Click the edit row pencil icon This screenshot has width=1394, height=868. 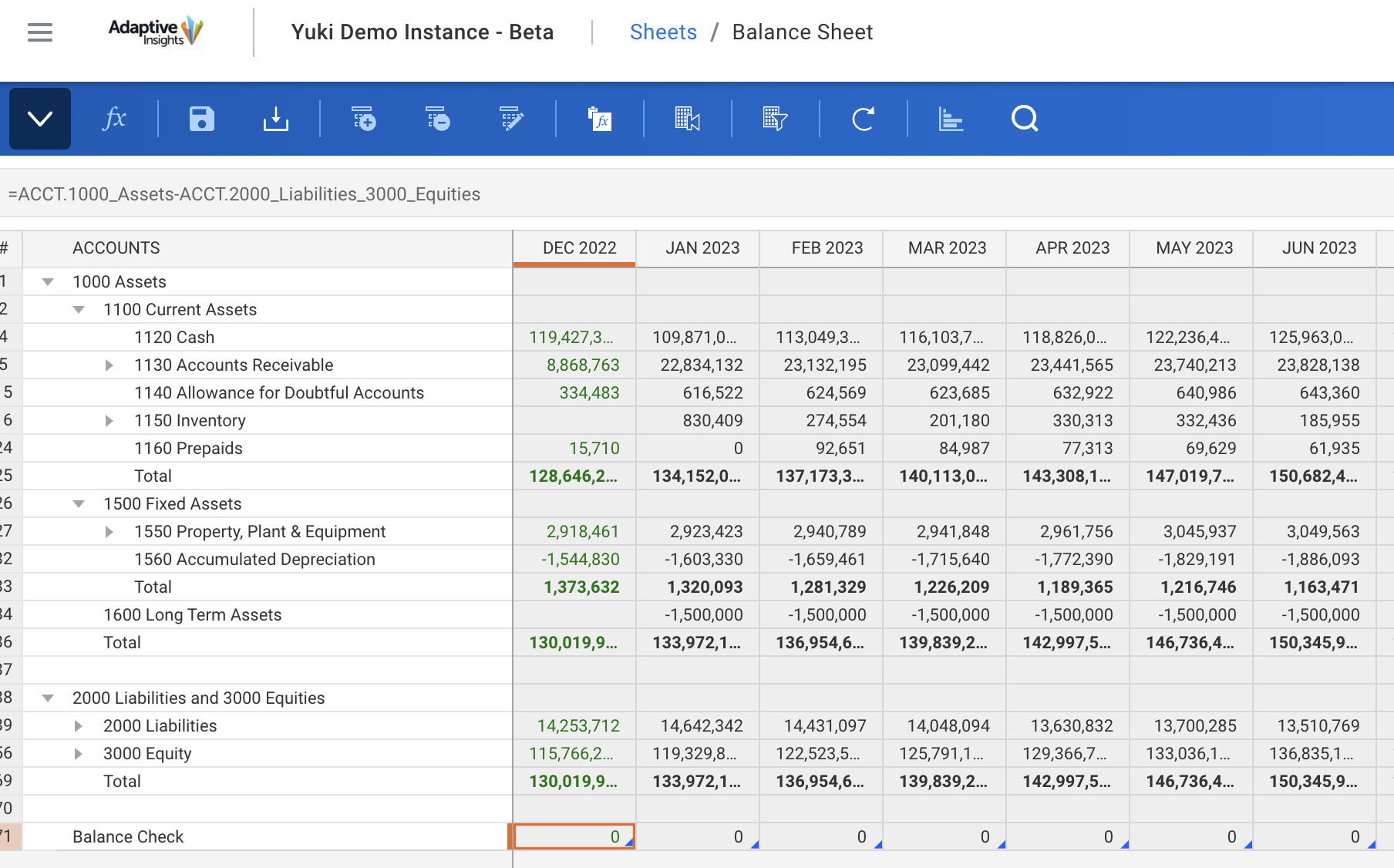pyautogui.click(x=511, y=119)
